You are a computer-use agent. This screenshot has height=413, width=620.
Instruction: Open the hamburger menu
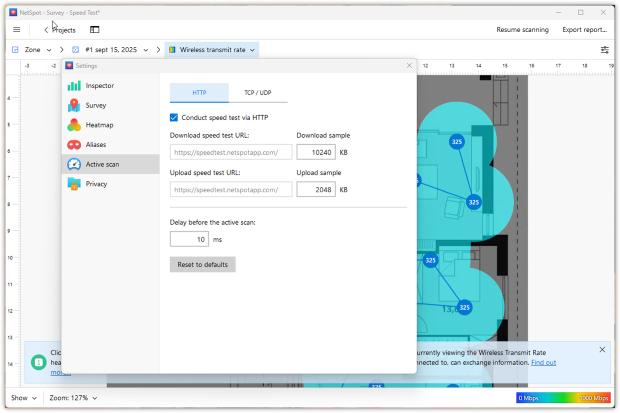coord(16,30)
